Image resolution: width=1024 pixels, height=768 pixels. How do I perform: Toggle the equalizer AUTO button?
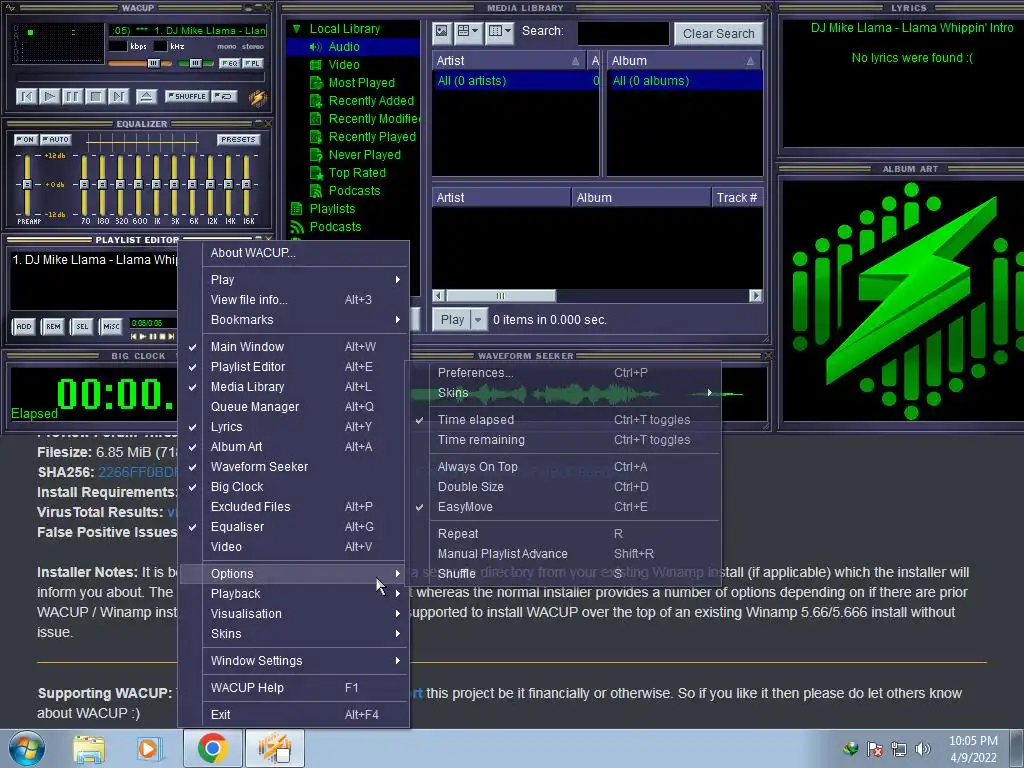click(x=56, y=140)
